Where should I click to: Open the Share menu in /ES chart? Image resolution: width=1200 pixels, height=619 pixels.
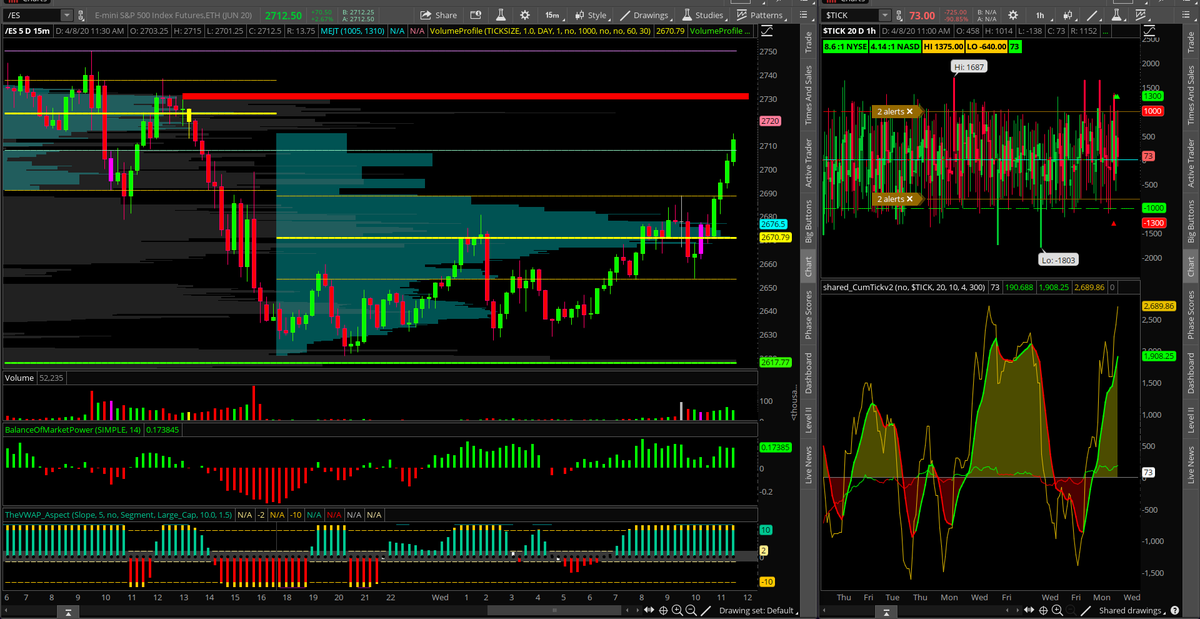click(x=438, y=15)
